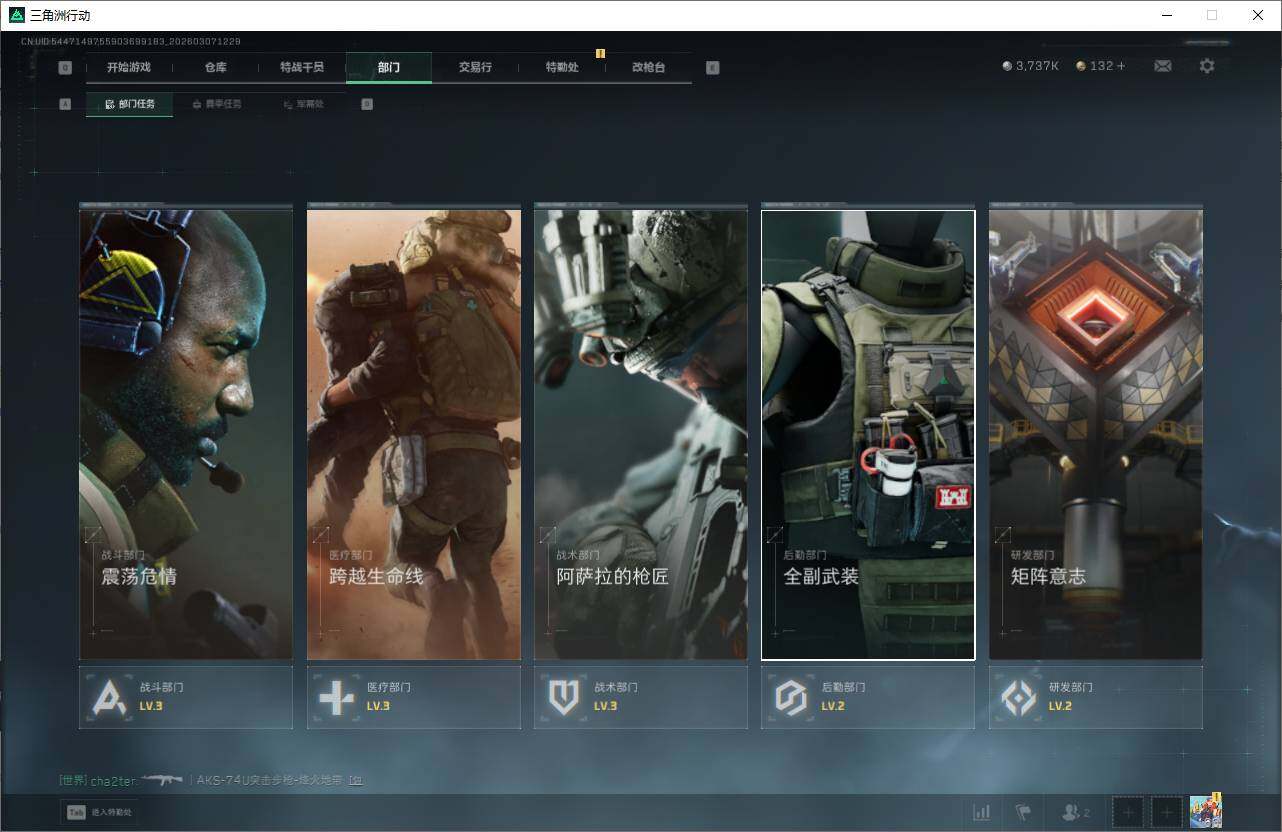Image resolution: width=1282 pixels, height=832 pixels.
Task: Click the AKS-74U weapon link in chat
Action: coord(270,780)
